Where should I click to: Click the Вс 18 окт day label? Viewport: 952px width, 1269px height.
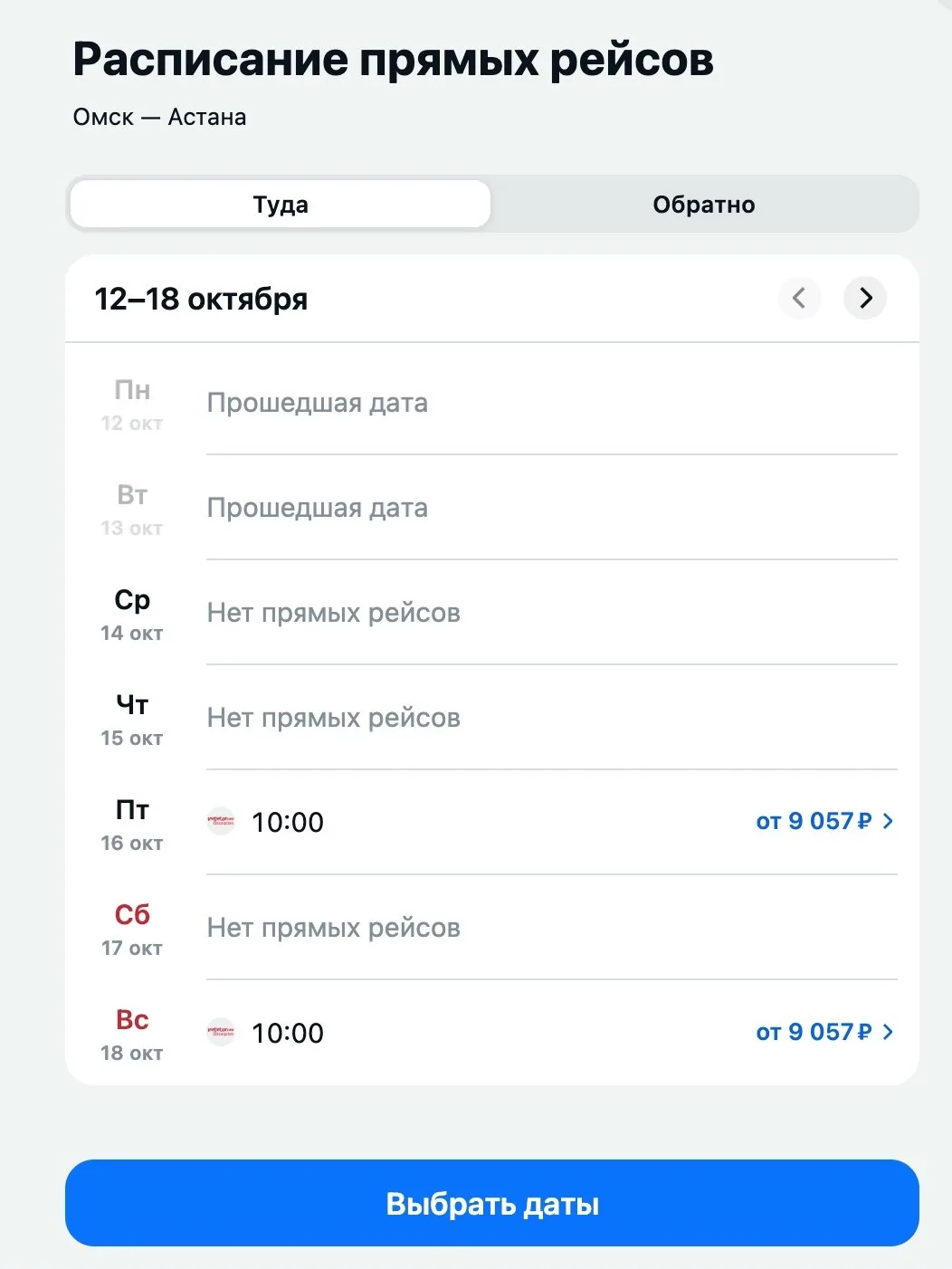[x=132, y=1035]
